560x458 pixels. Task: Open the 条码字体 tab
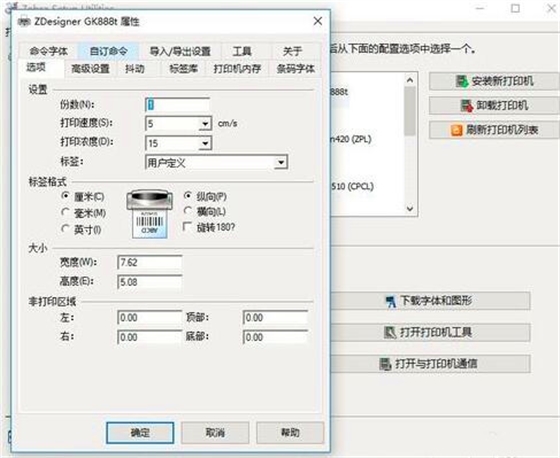pyautogui.click(x=295, y=69)
